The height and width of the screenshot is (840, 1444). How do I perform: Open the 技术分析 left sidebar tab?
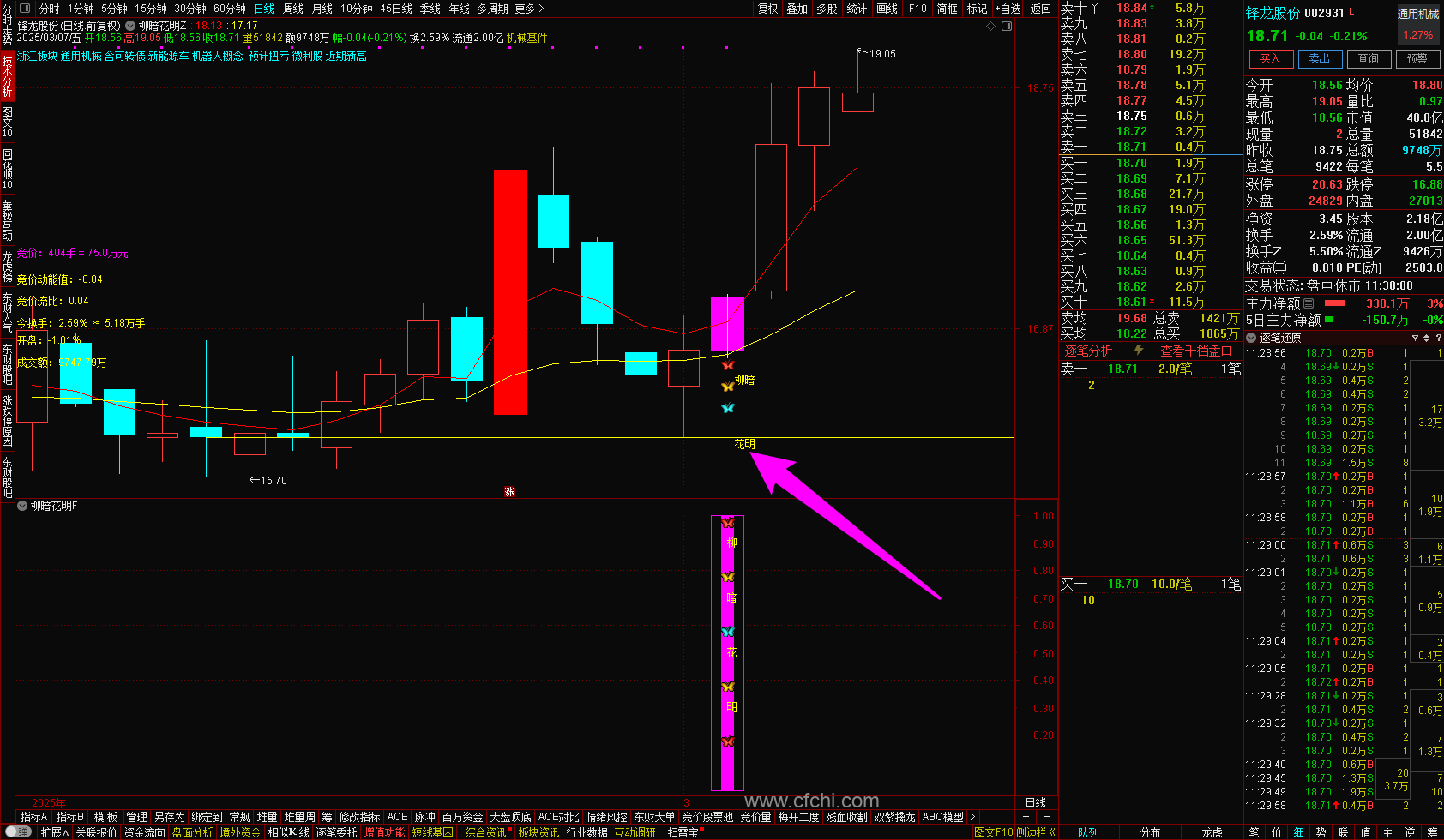(8, 75)
